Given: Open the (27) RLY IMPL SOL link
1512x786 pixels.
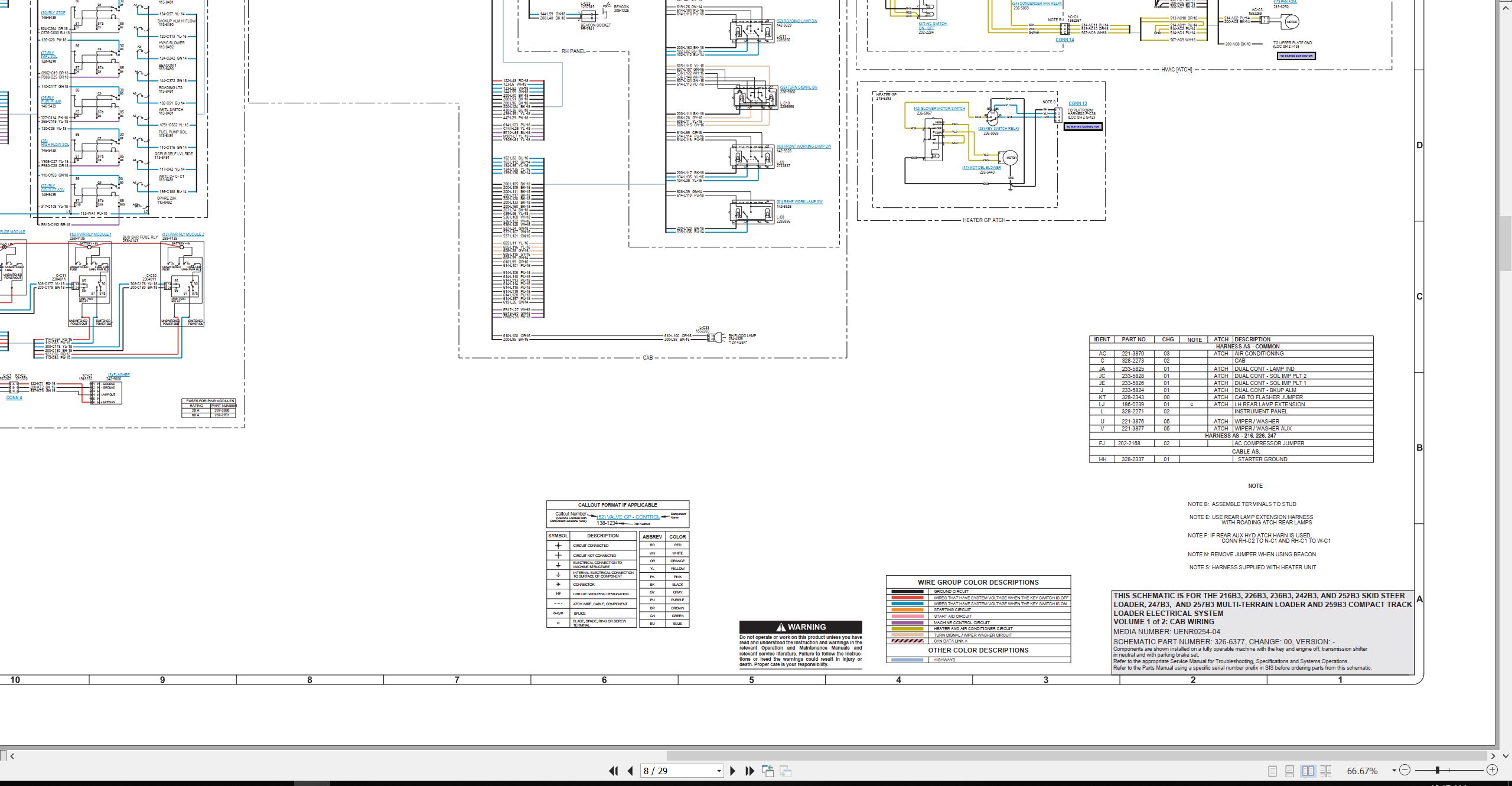Looking at the screenshot, I should click(49, 55).
